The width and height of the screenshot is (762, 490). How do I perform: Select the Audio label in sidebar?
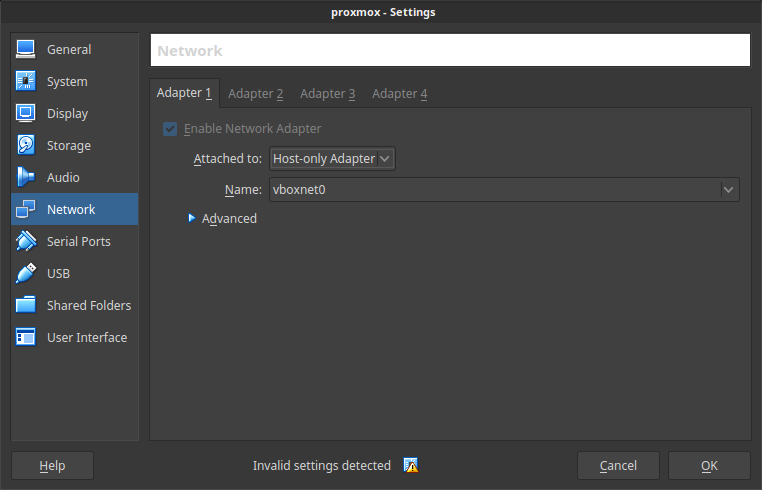pyautogui.click(x=63, y=177)
